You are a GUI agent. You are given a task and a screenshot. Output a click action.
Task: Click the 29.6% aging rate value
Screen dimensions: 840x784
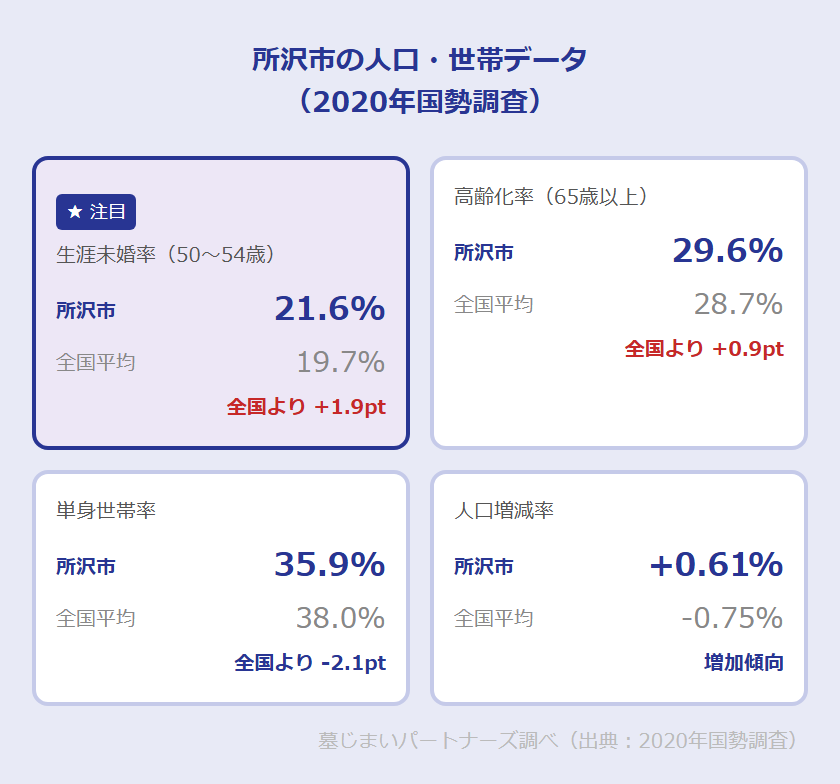tap(727, 251)
